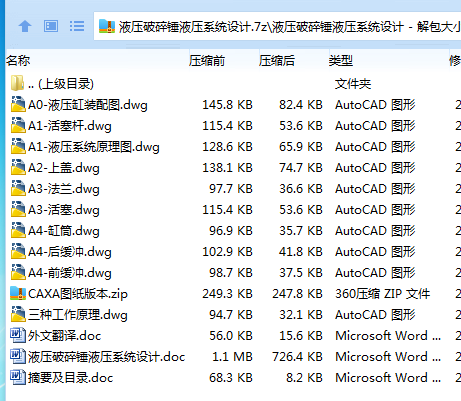Click the Word icon of 外文翻译.doc

point(18,335)
